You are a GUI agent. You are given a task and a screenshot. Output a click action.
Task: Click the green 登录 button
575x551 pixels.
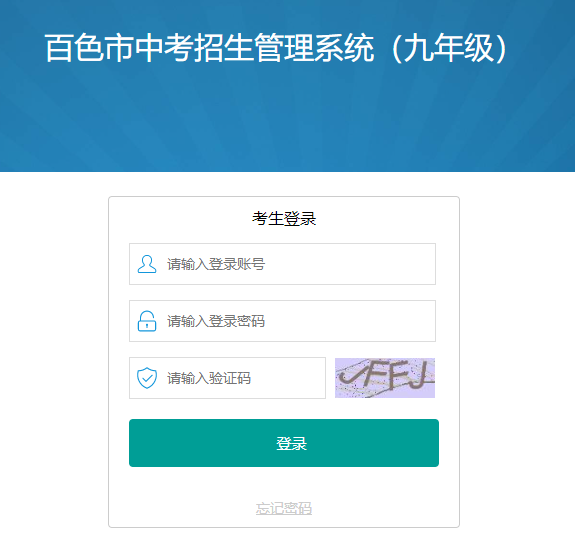tap(284, 443)
